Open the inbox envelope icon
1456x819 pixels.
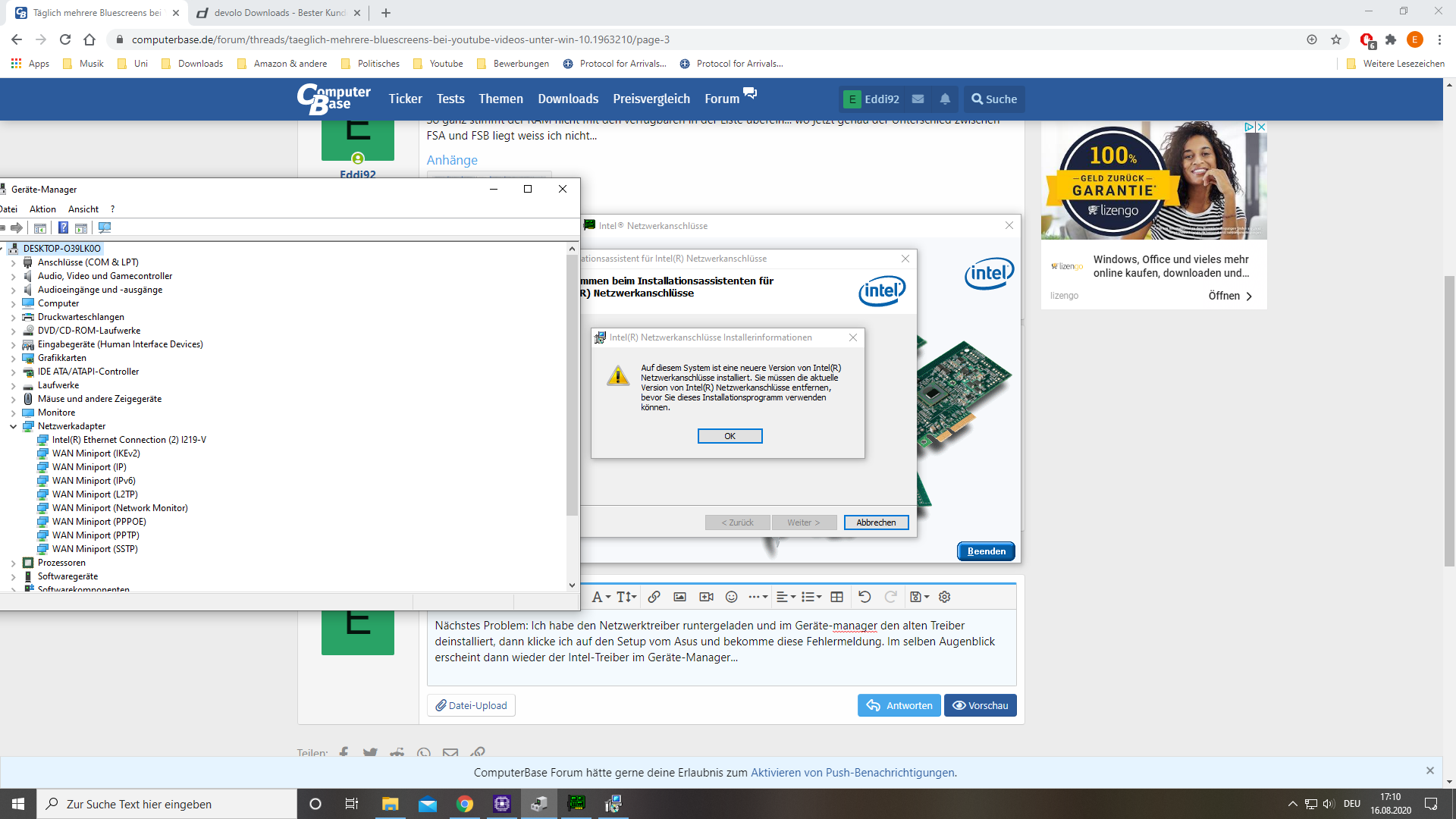coord(918,99)
